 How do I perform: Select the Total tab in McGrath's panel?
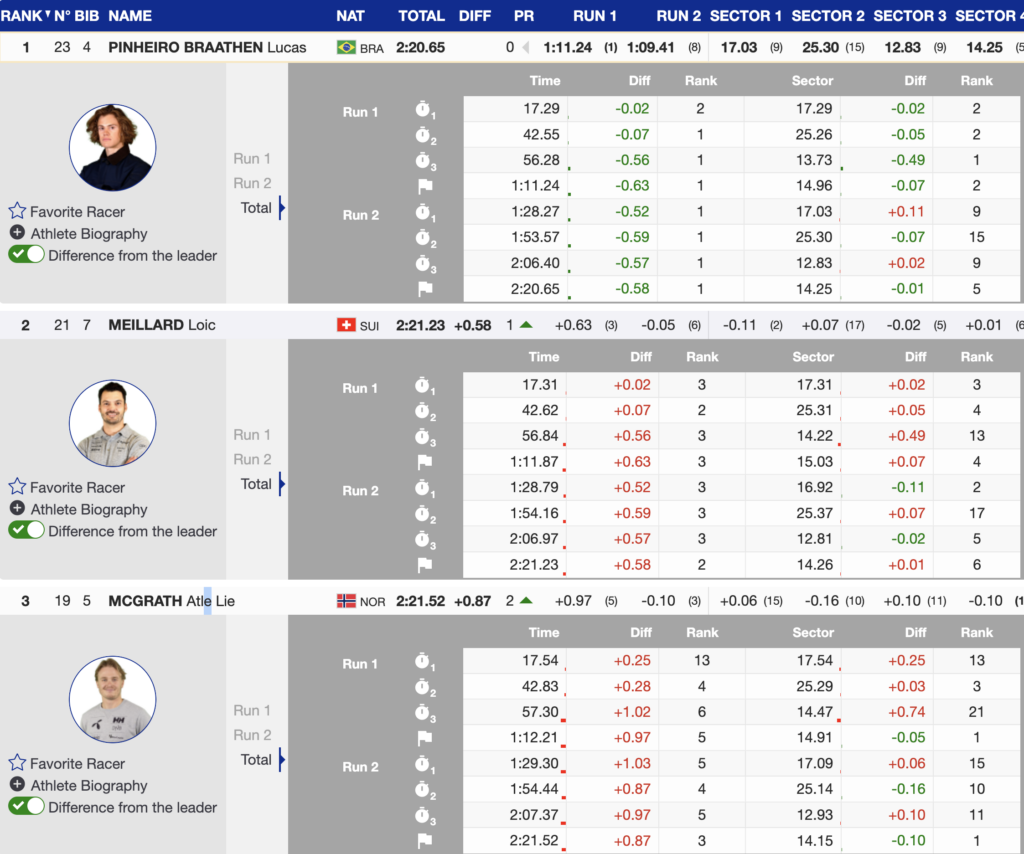click(x=256, y=759)
